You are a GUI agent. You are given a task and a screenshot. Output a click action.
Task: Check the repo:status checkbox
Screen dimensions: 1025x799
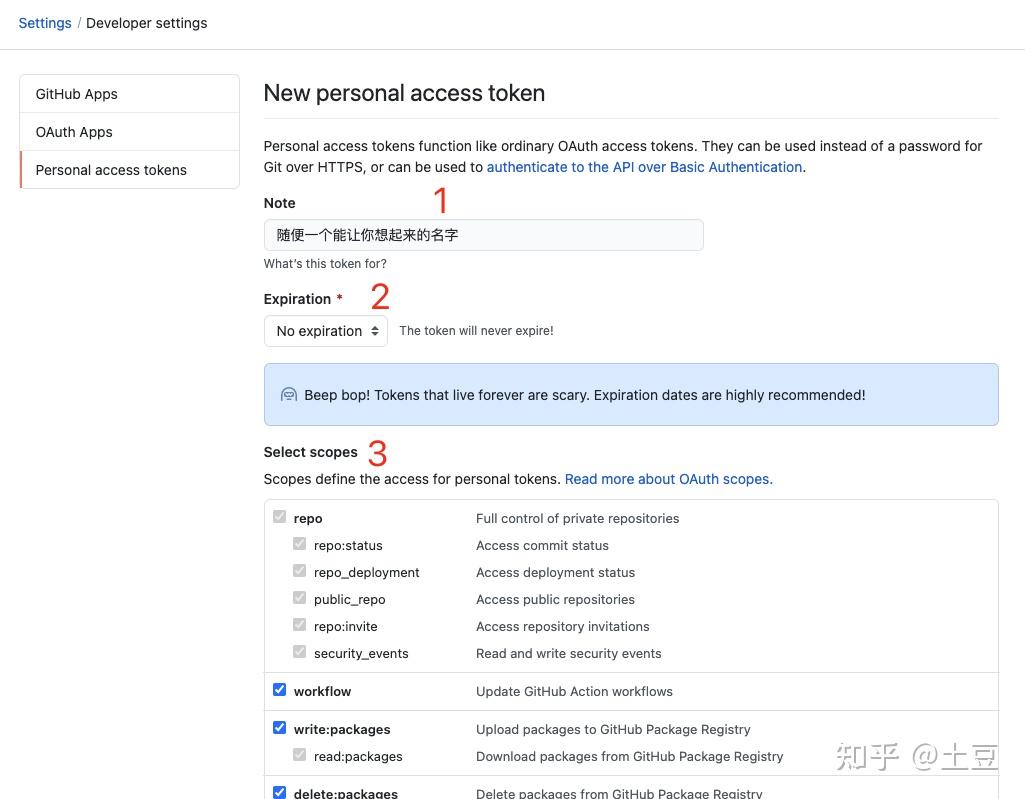[x=299, y=543]
